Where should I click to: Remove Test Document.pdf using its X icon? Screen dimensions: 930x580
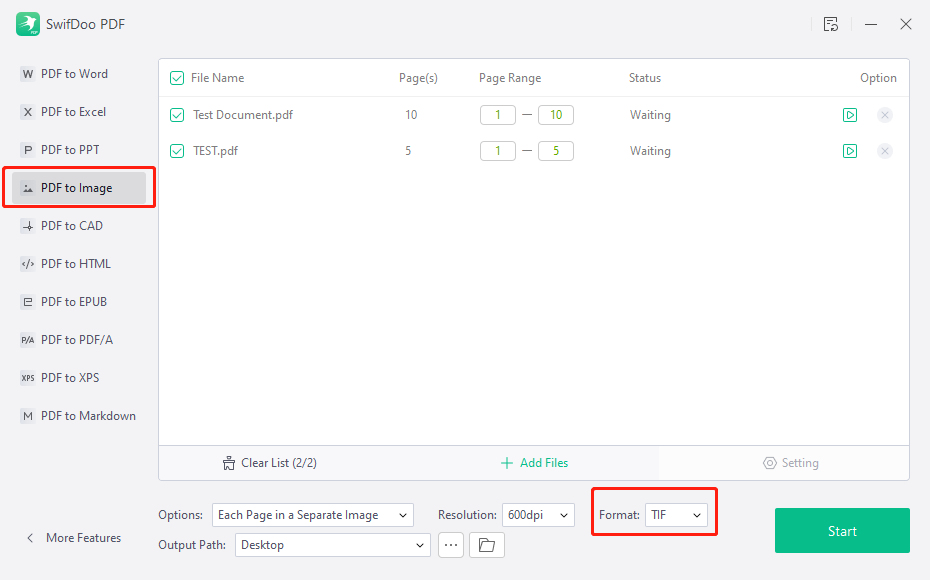click(x=885, y=115)
